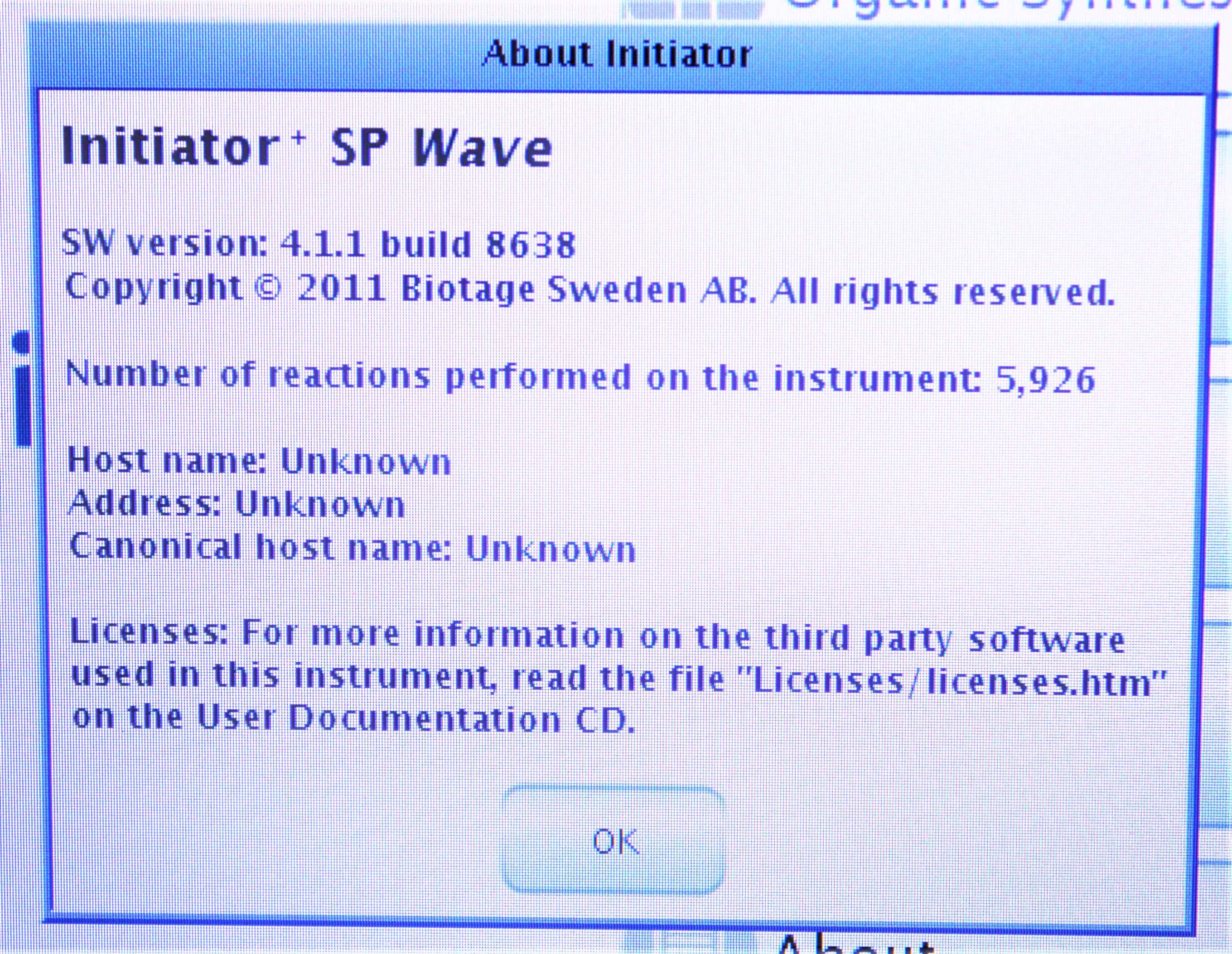Click the SW version 4.1.1 build 8638 line

[x=319, y=244]
